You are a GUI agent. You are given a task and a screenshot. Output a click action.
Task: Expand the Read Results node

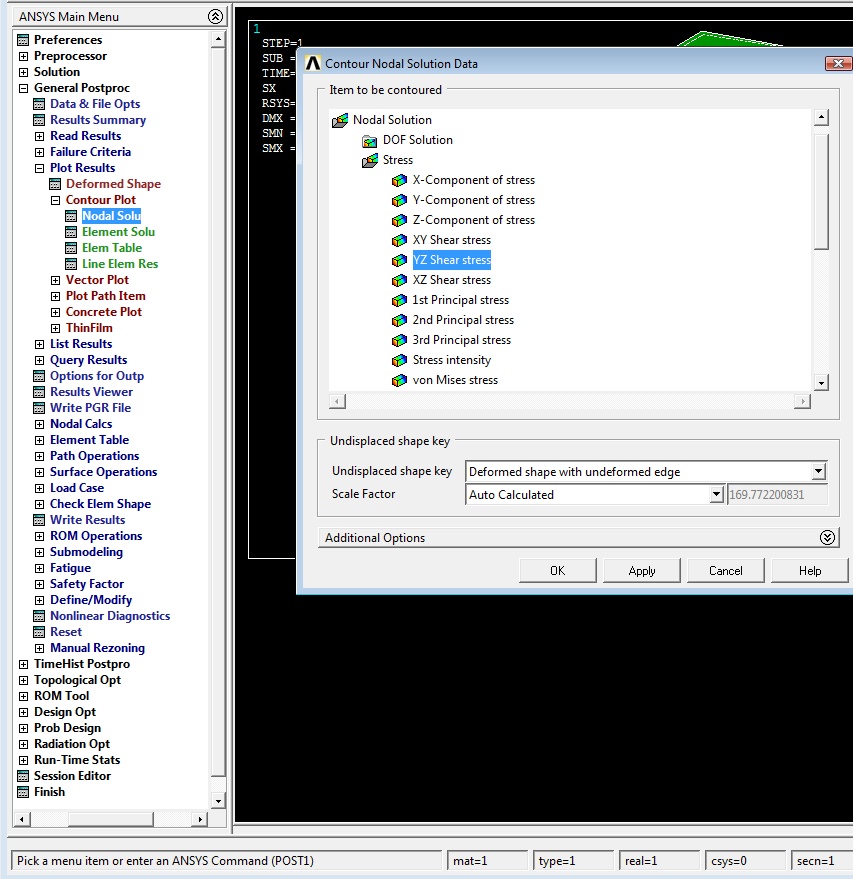coord(39,136)
